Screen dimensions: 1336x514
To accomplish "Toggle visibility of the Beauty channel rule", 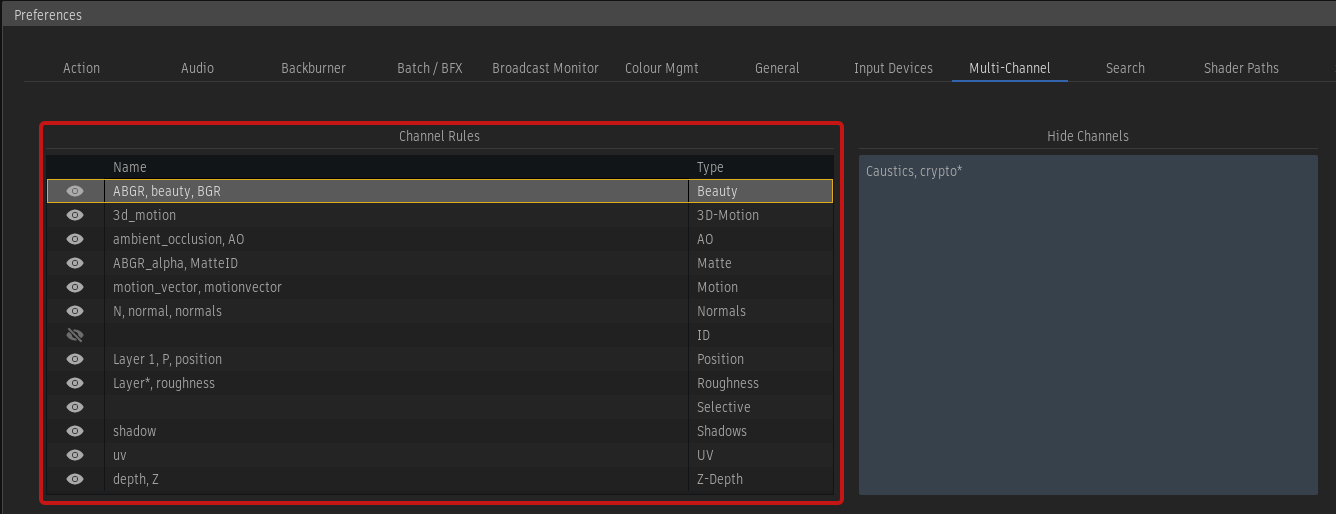I will pyautogui.click(x=75, y=191).
